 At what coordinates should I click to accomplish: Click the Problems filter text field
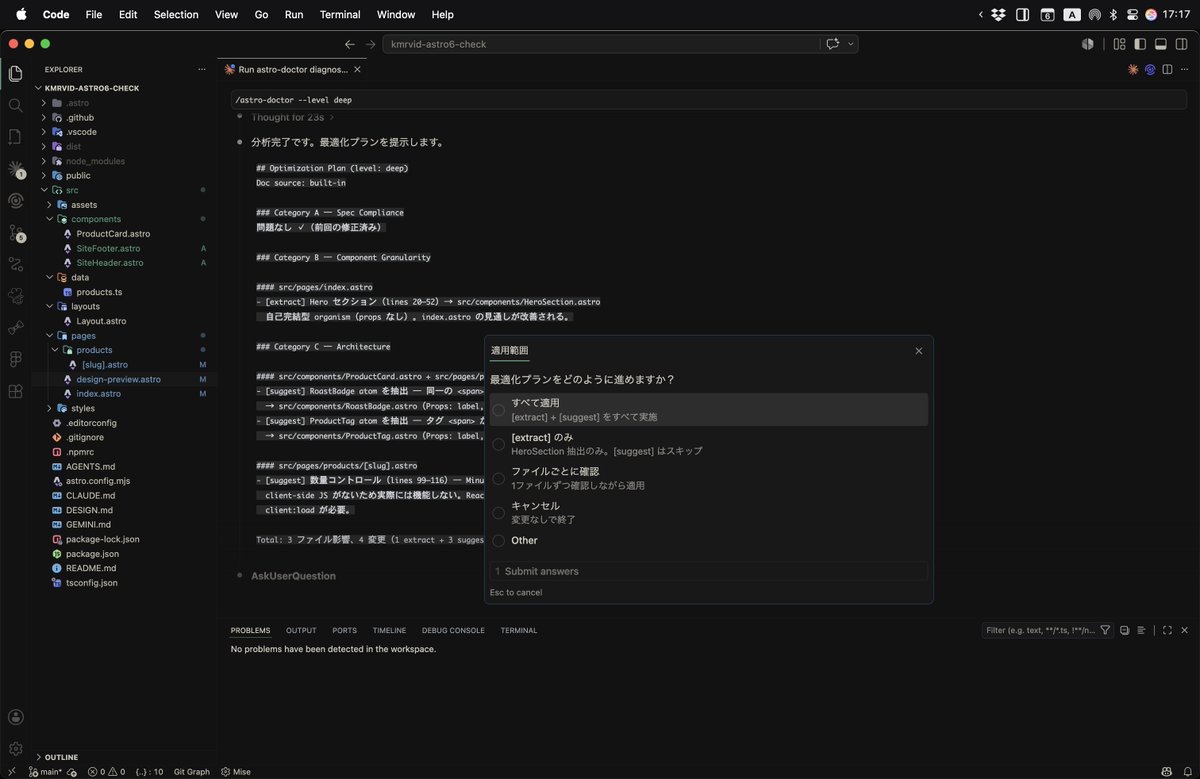1040,630
